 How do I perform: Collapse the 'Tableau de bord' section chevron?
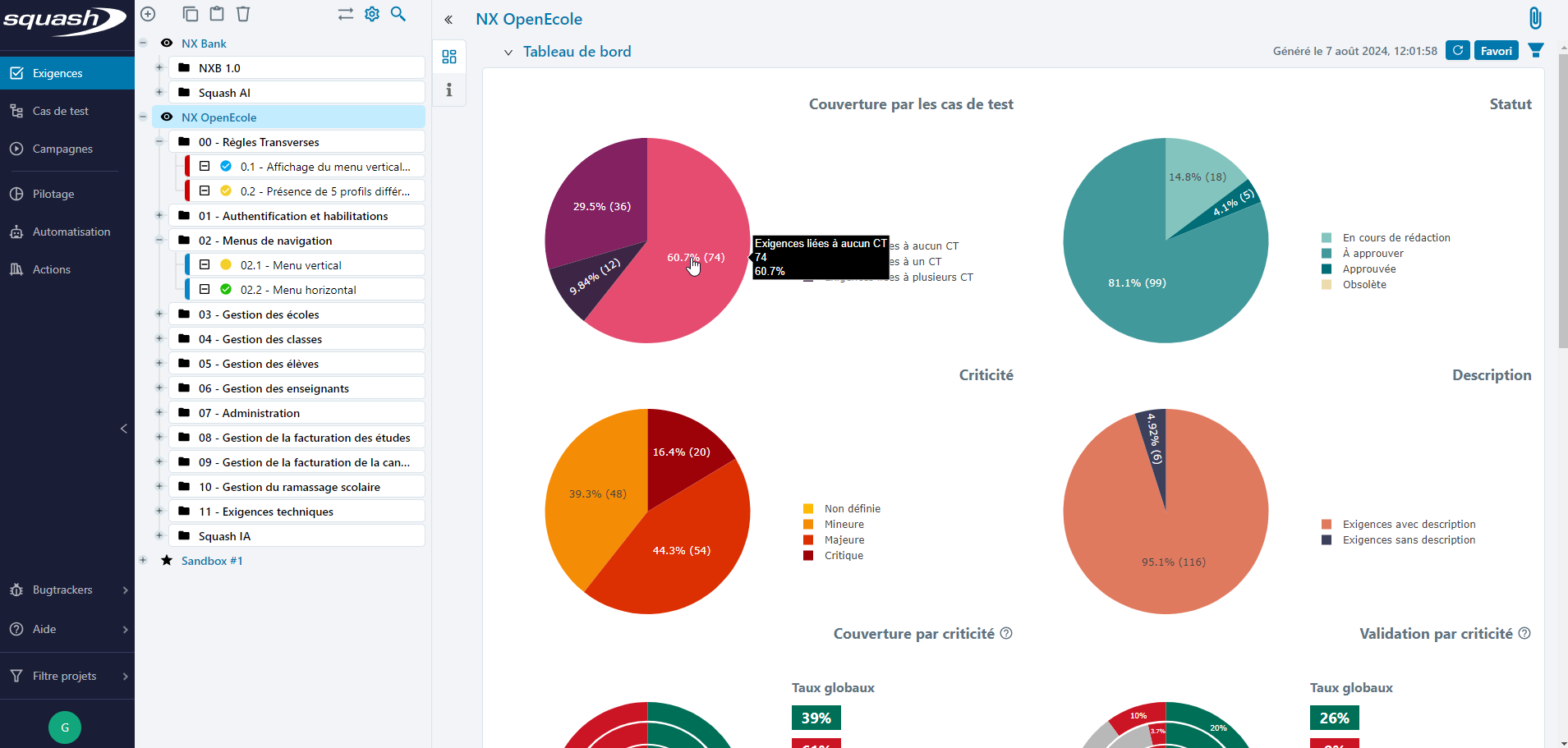pyautogui.click(x=508, y=53)
